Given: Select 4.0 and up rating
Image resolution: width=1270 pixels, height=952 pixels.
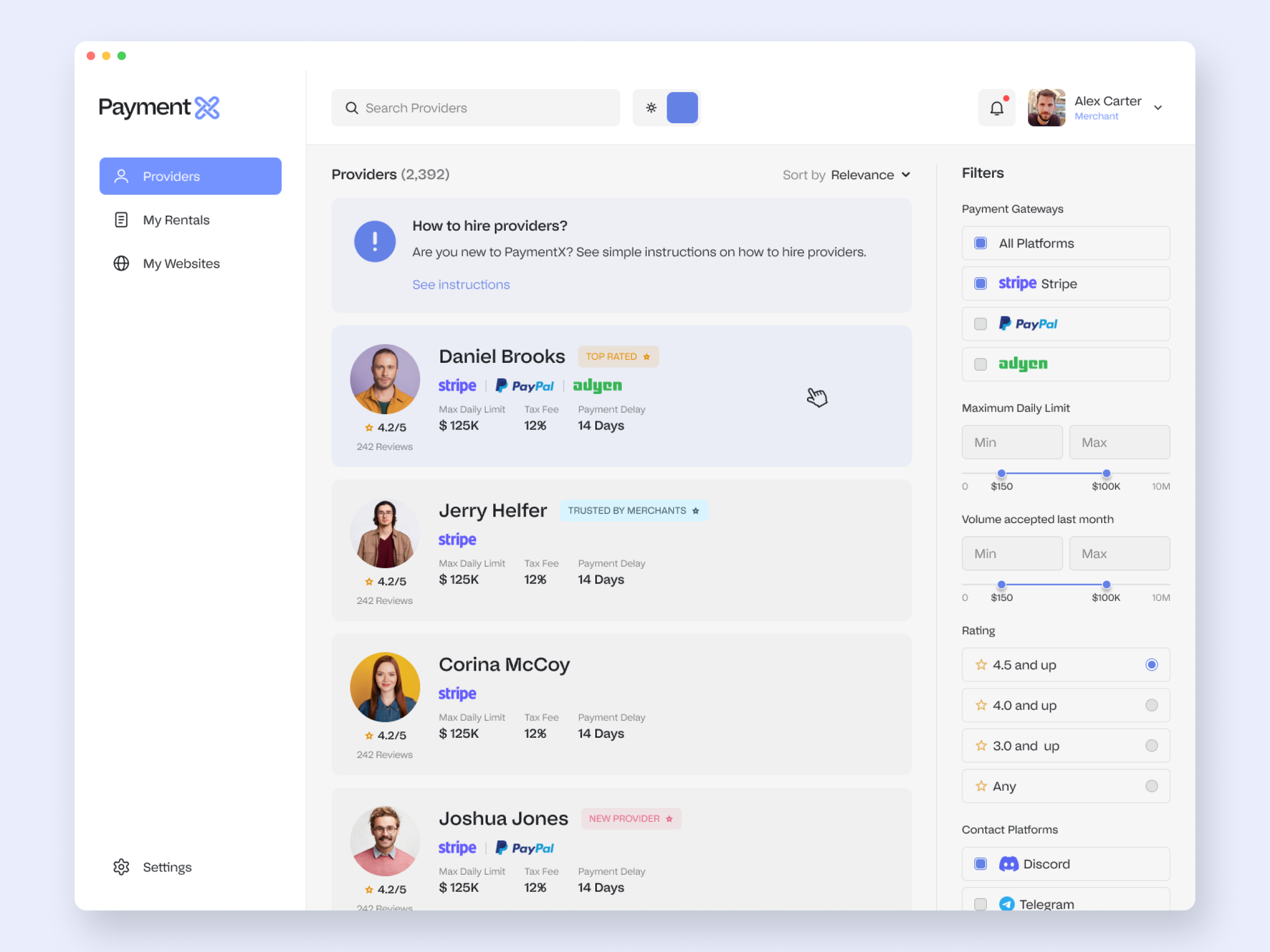Looking at the screenshot, I should click(x=1066, y=705).
